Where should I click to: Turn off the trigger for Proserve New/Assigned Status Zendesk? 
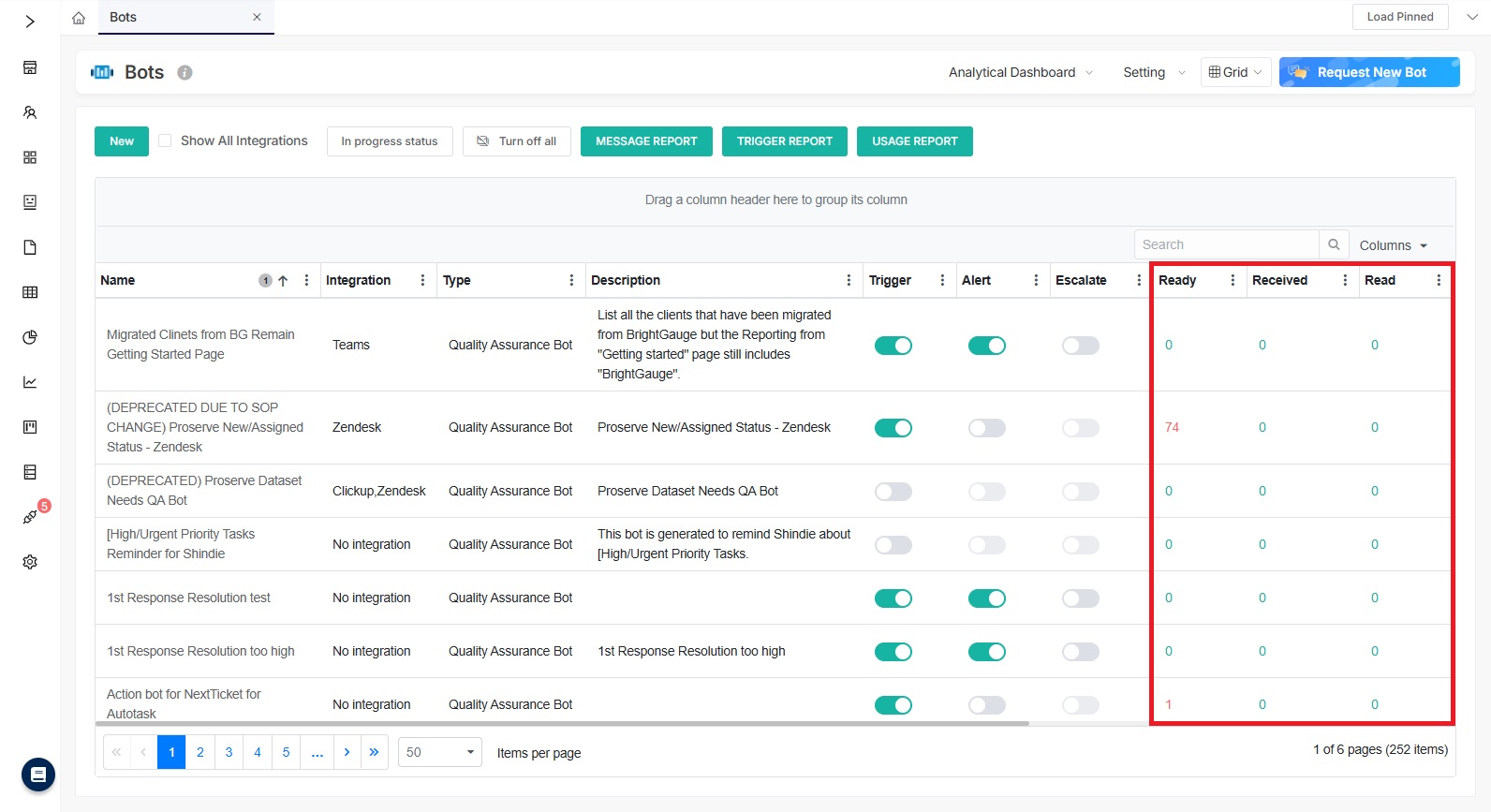(893, 428)
